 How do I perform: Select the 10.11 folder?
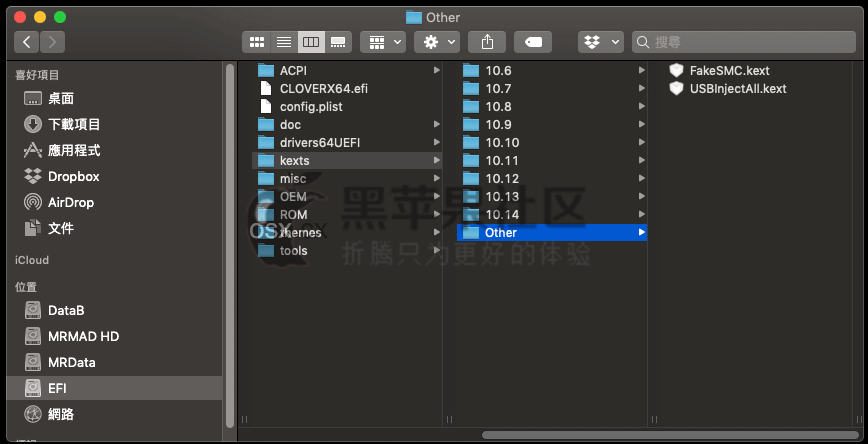(x=552, y=161)
